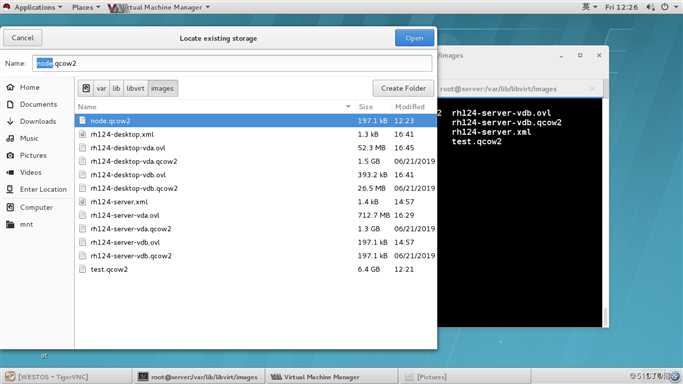Screen dimensions: 683x384
Task: Open Virtual Machine Manager top-bar menu
Action: pyautogui.click(x=159, y=7)
